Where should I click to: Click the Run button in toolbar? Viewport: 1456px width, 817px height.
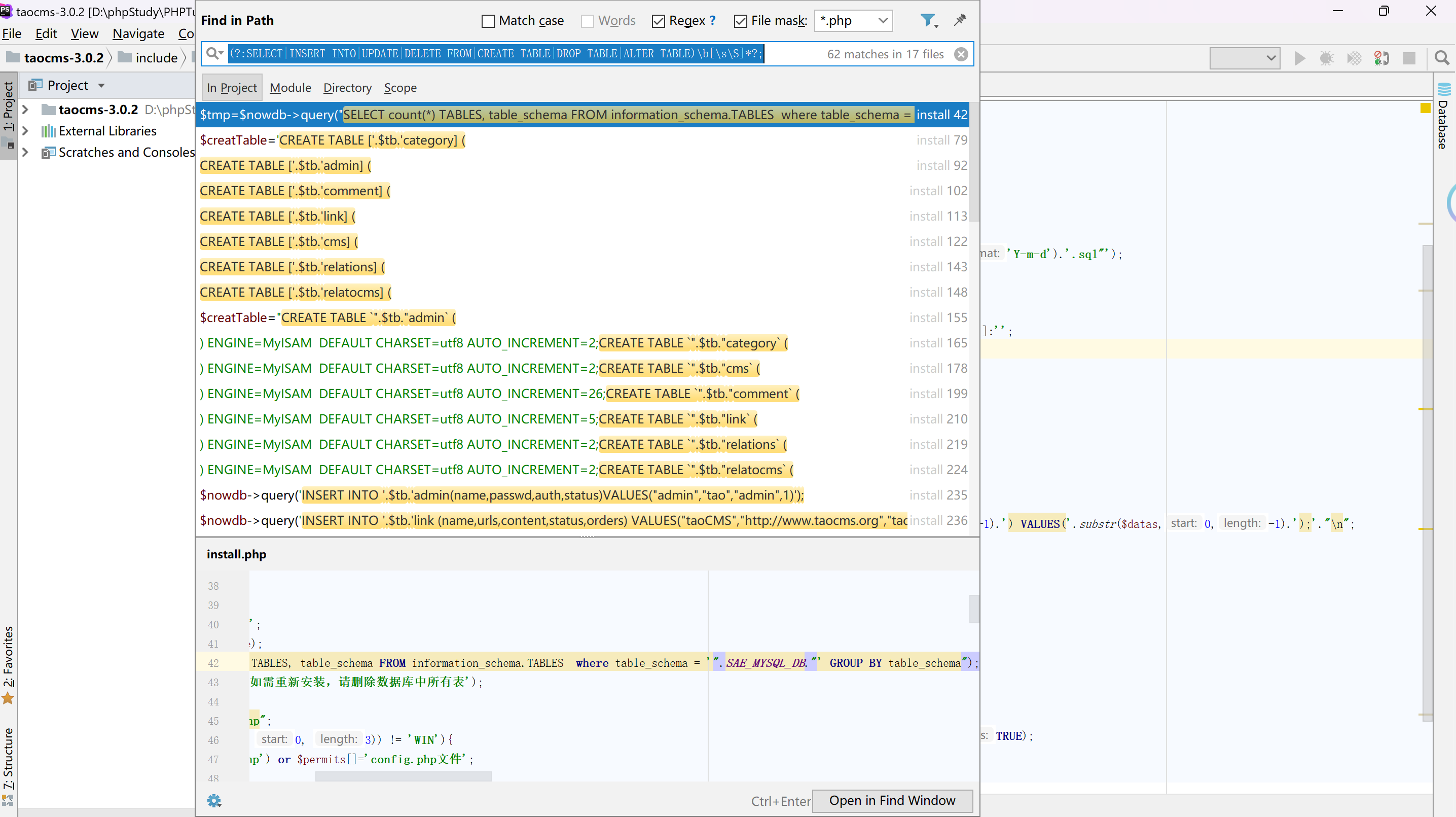[1299, 58]
